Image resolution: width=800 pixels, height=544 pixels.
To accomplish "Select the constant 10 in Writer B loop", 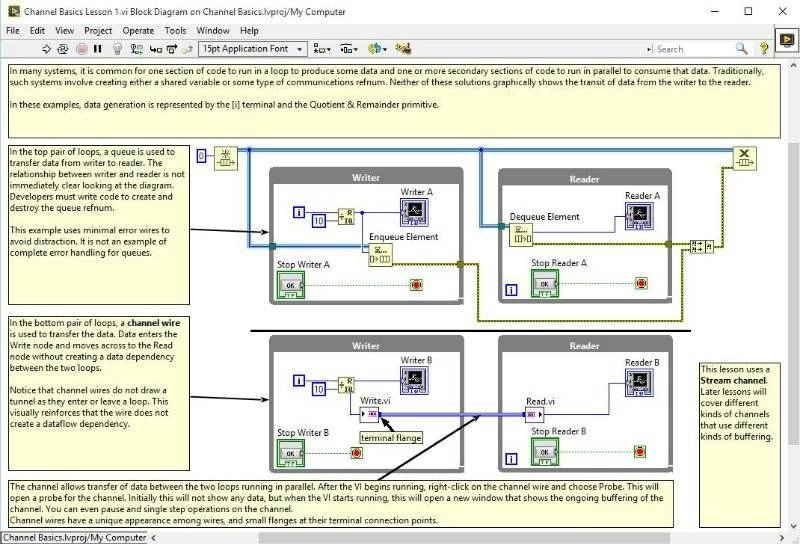I will (x=319, y=389).
